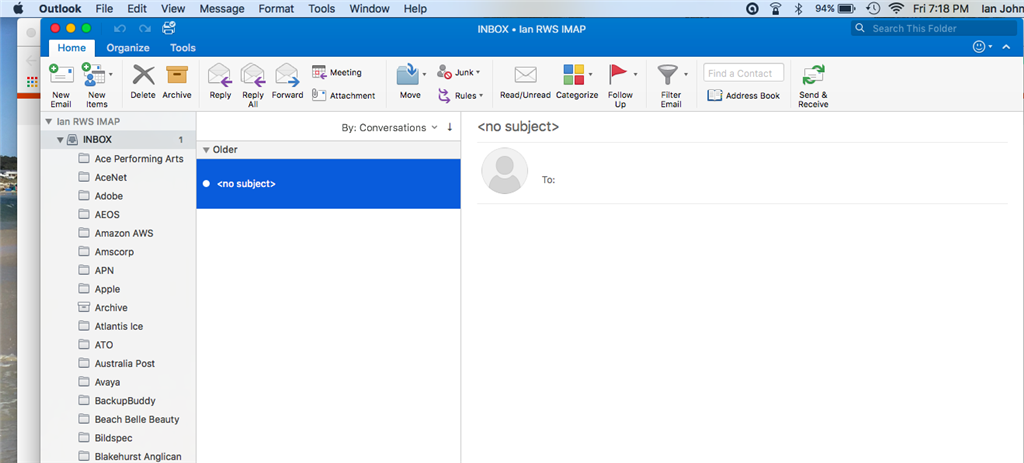Click the print icon in title bar

tap(169, 28)
